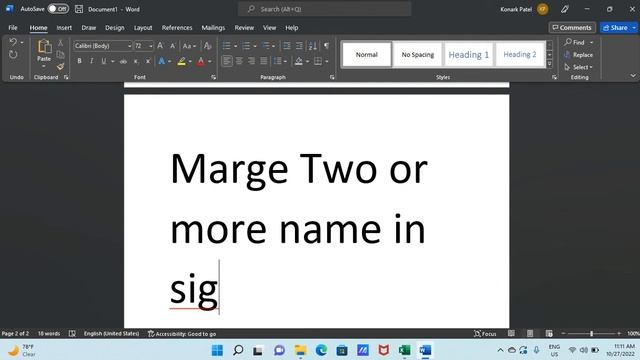This screenshot has height=360, width=640.
Task: Apply the red font color
Action: pos(201,61)
